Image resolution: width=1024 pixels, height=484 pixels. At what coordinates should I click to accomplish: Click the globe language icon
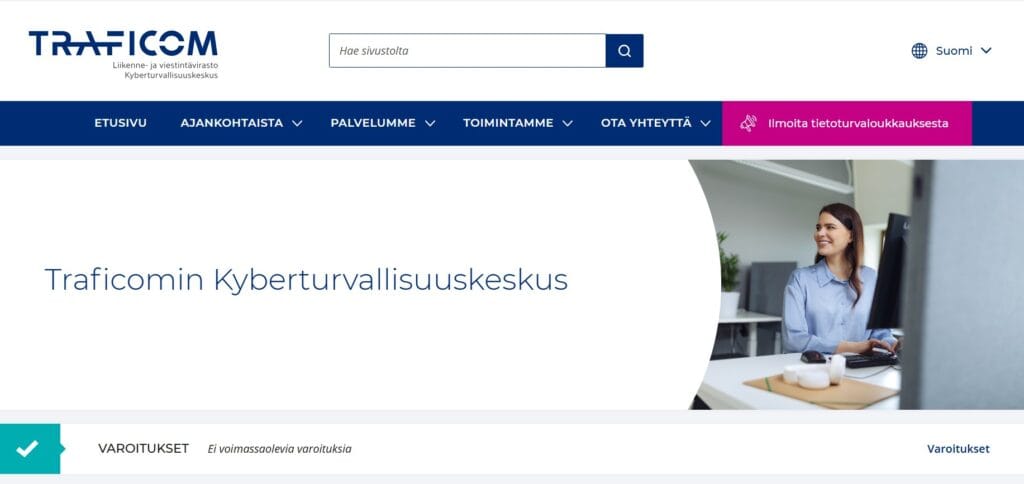pyautogui.click(x=919, y=51)
